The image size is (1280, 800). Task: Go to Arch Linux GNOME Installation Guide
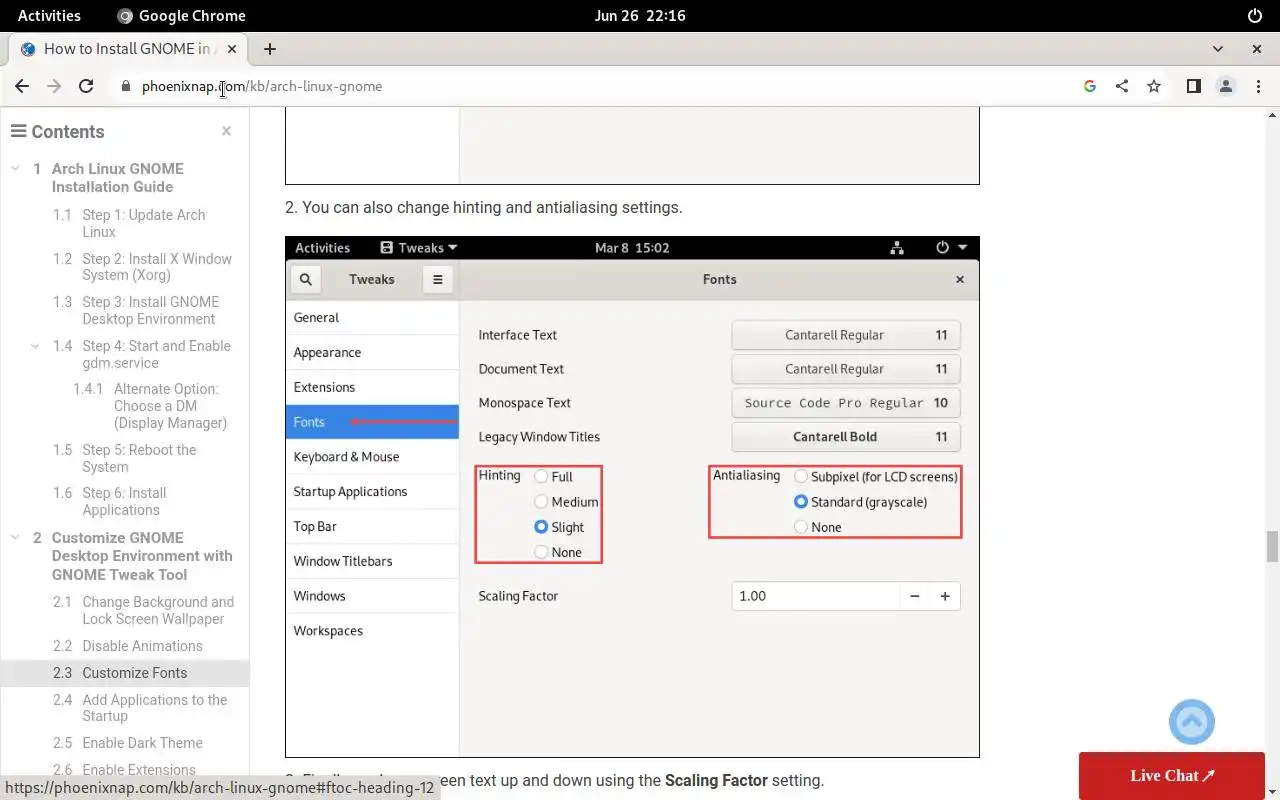[118, 178]
